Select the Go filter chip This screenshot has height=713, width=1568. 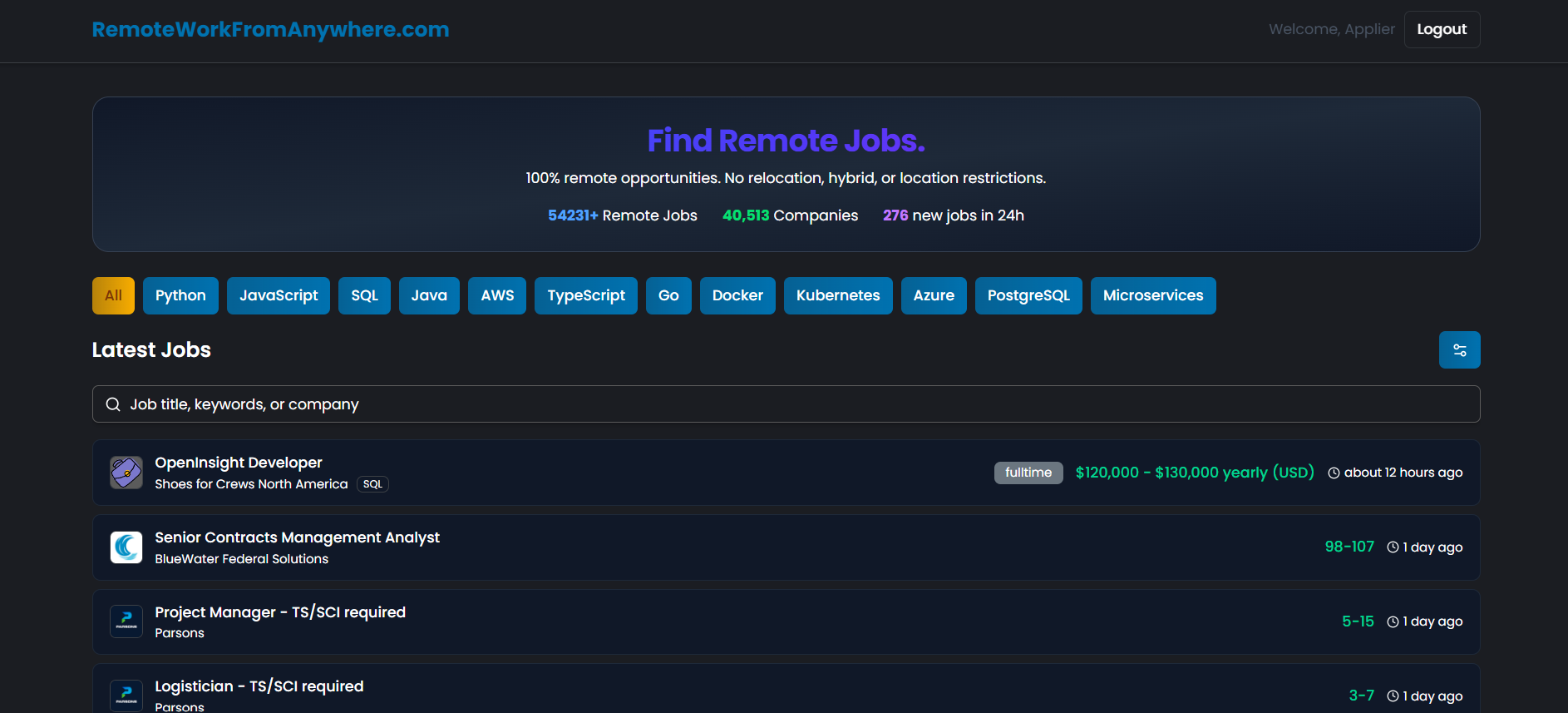point(668,295)
